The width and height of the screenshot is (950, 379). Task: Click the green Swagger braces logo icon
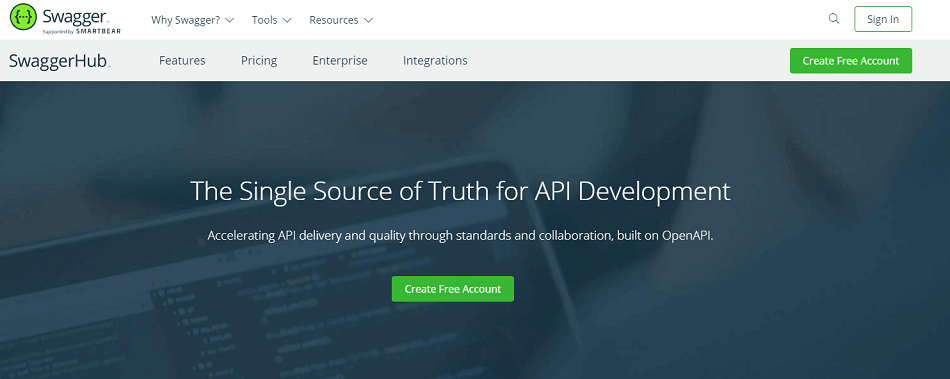coord(23,19)
